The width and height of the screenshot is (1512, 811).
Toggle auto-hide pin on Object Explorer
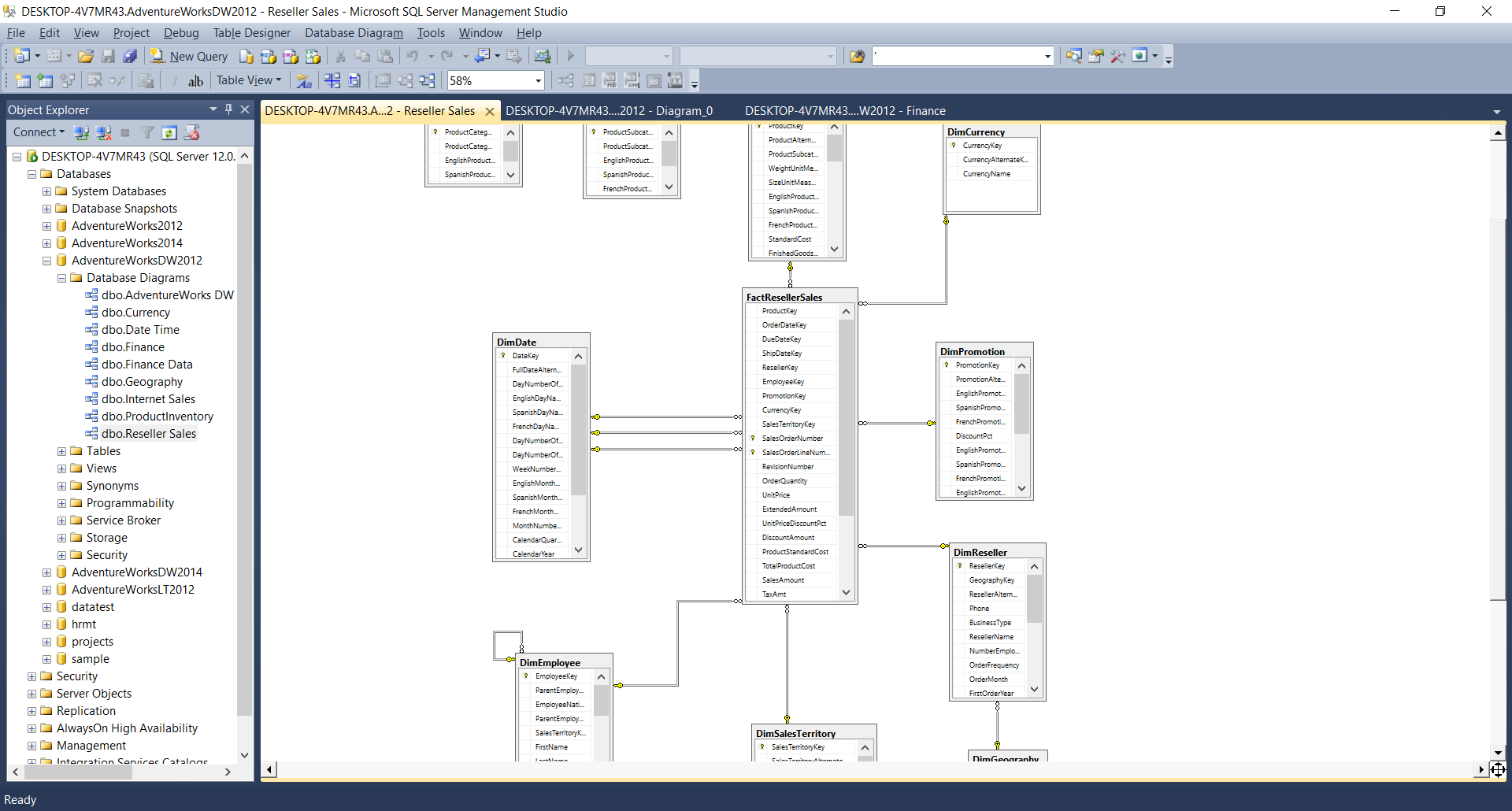[x=229, y=109]
